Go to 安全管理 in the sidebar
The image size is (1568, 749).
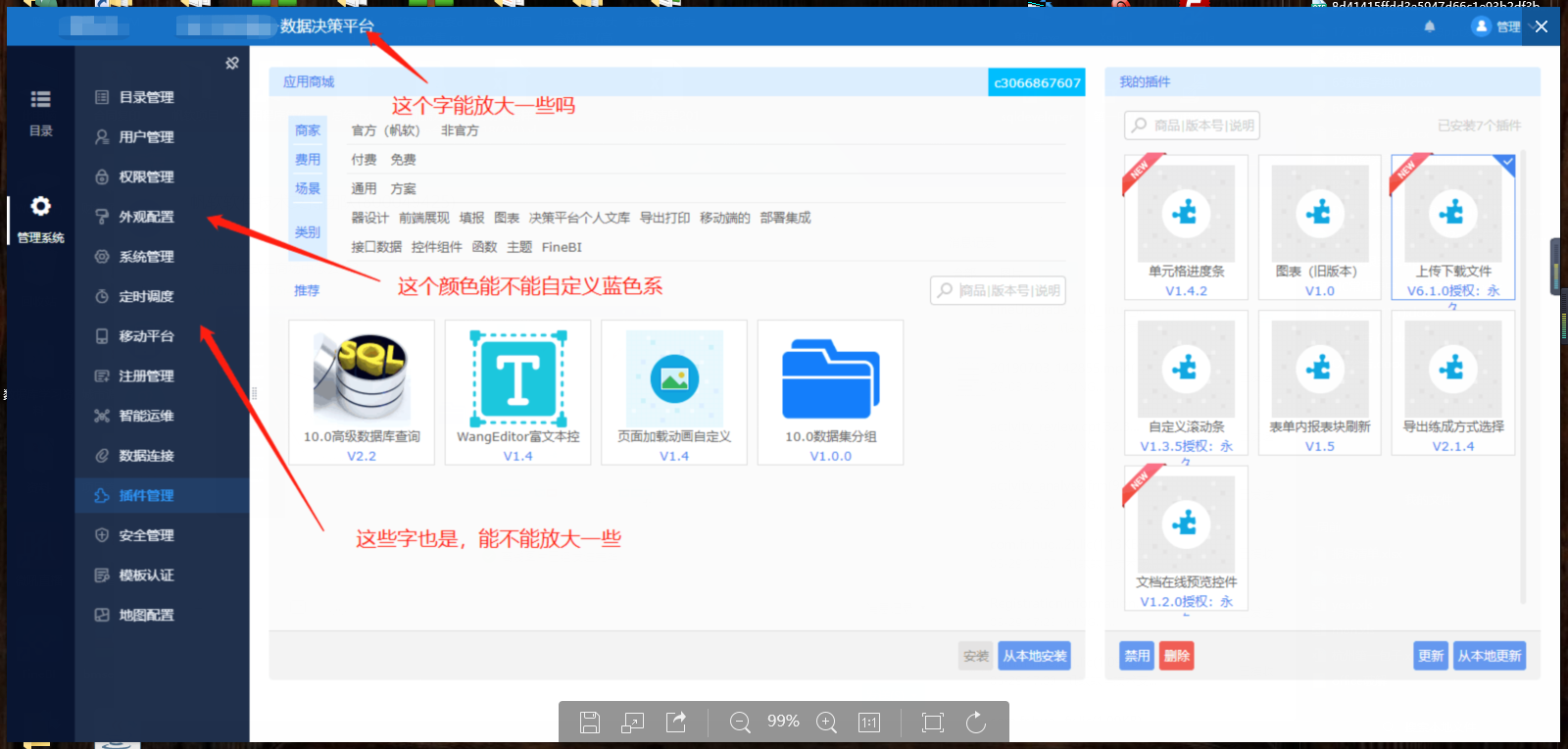click(x=162, y=535)
